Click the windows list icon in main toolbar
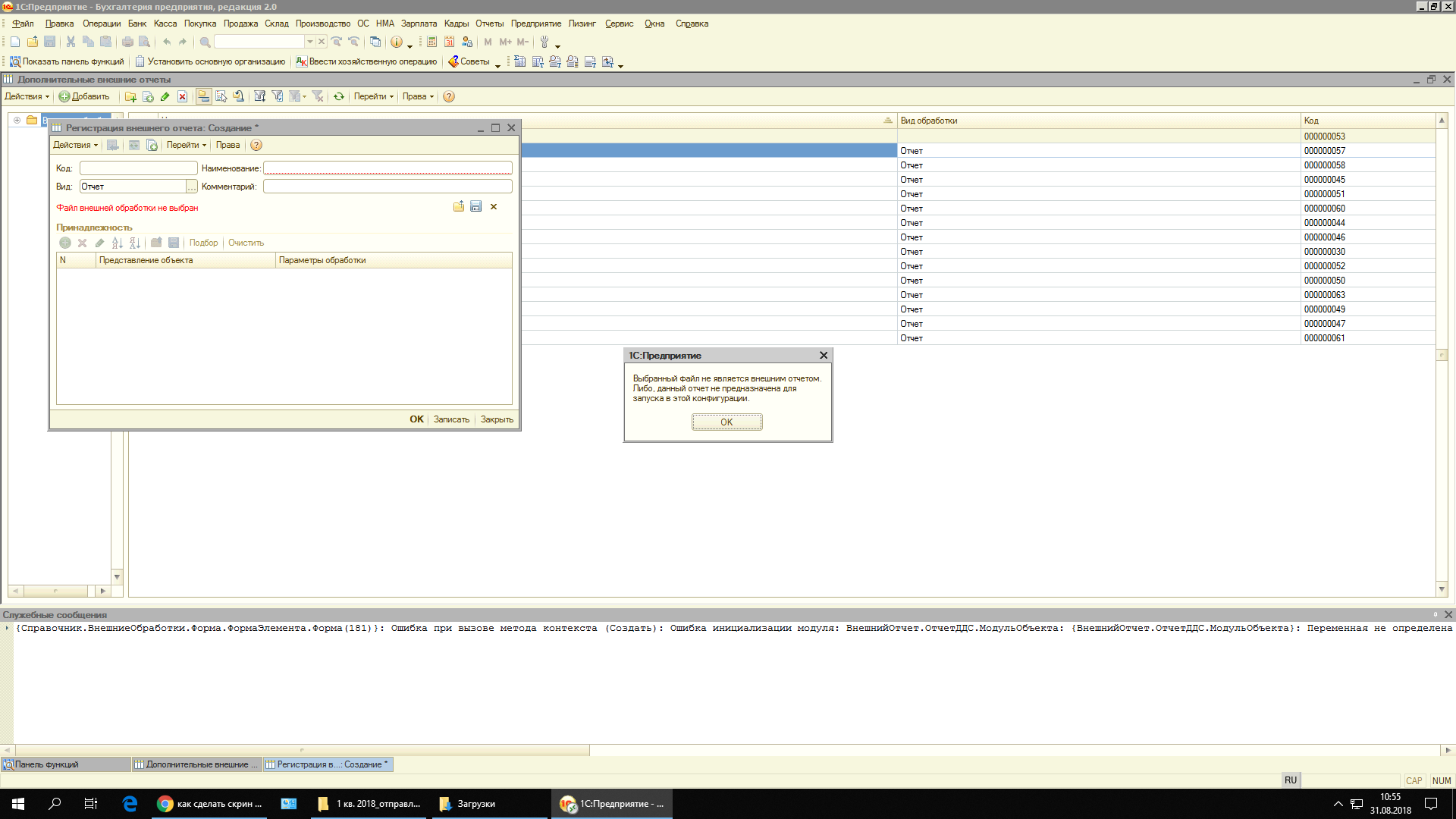Viewport: 1456px width, 819px height. tap(375, 42)
